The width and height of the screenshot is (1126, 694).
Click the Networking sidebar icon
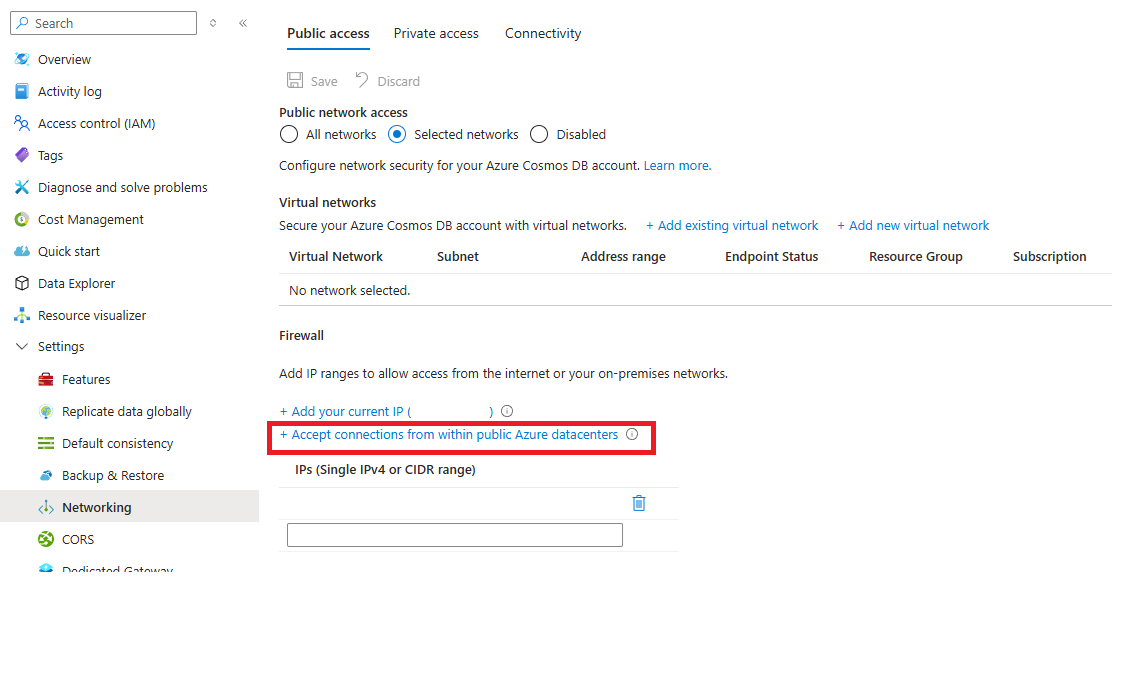(x=47, y=507)
